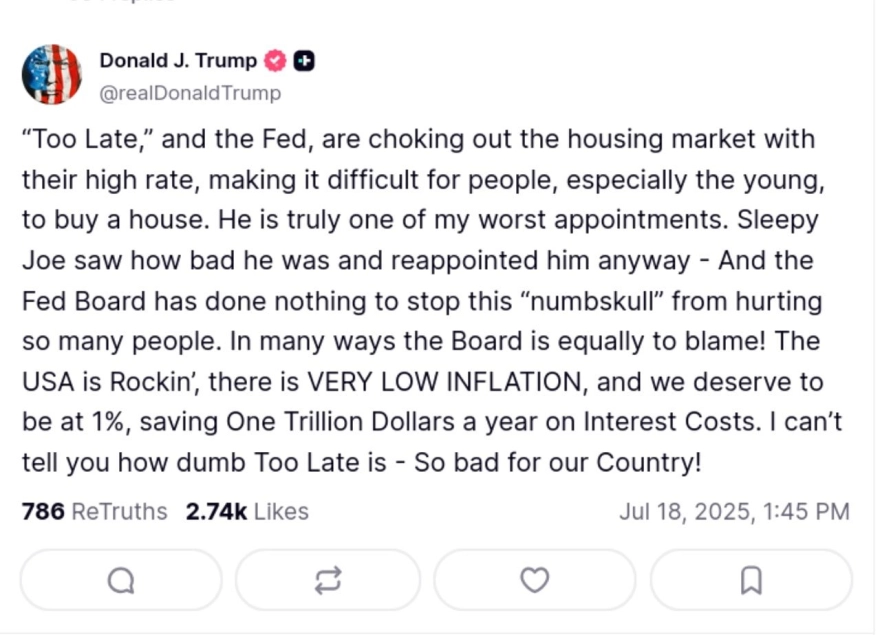Toggle the heart to like the post

(535, 580)
